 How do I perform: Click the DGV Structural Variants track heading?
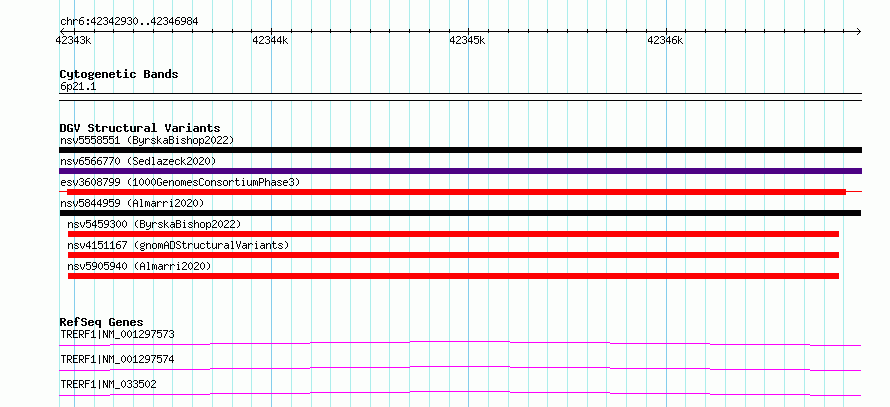140,128
